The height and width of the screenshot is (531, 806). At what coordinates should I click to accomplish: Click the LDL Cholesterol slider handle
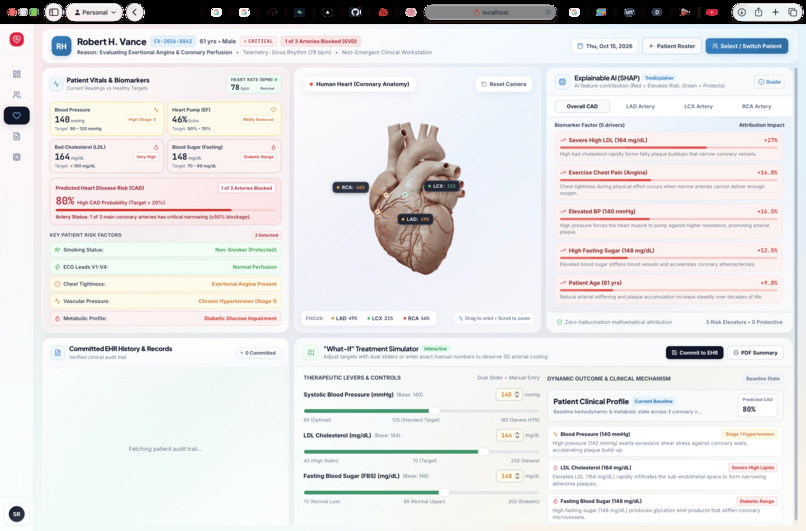click(x=484, y=451)
